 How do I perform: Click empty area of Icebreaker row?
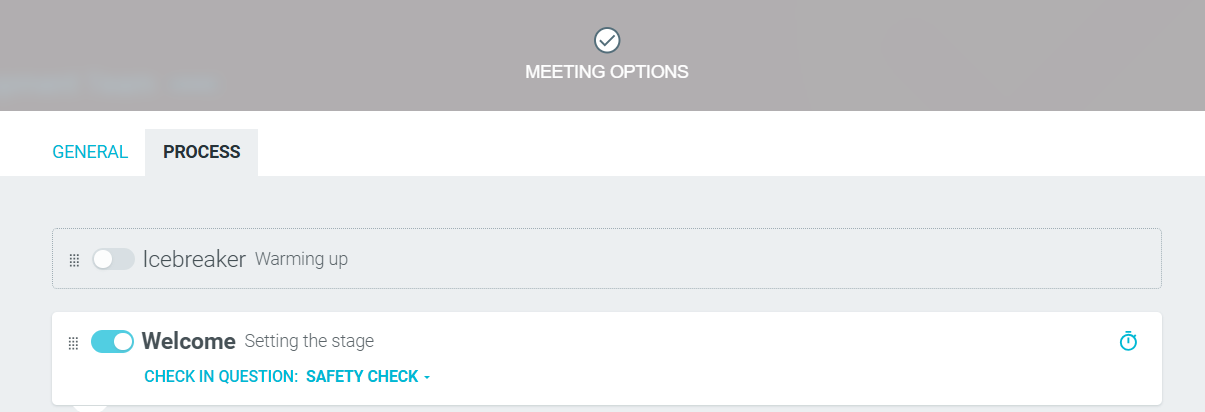tap(750, 260)
